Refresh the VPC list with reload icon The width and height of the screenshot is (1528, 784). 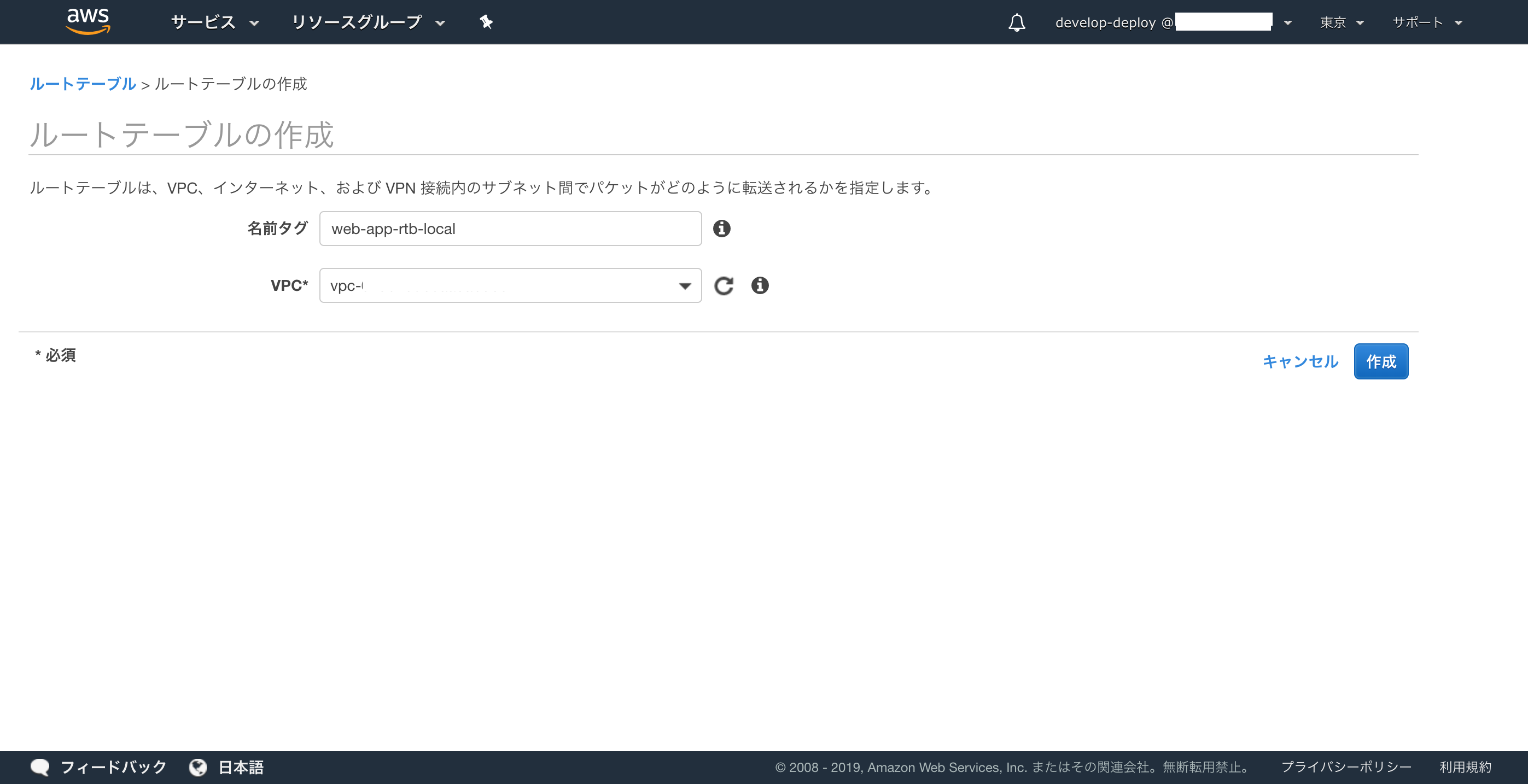tap(723, 286)
